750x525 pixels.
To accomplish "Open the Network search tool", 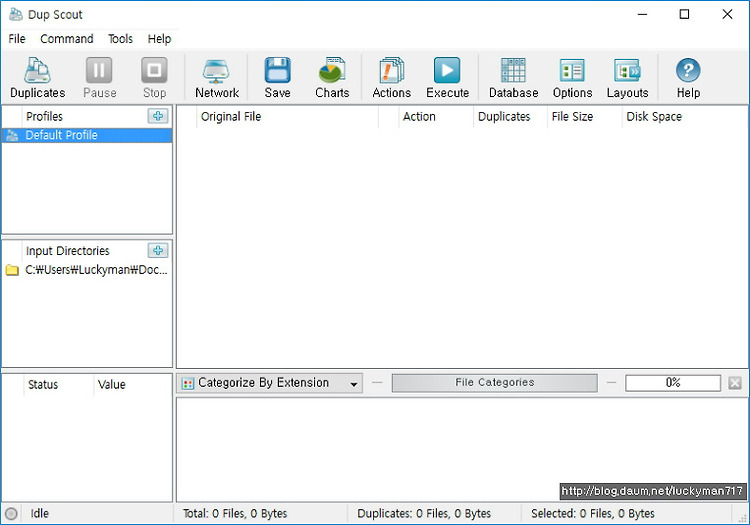I will [217, 77].
